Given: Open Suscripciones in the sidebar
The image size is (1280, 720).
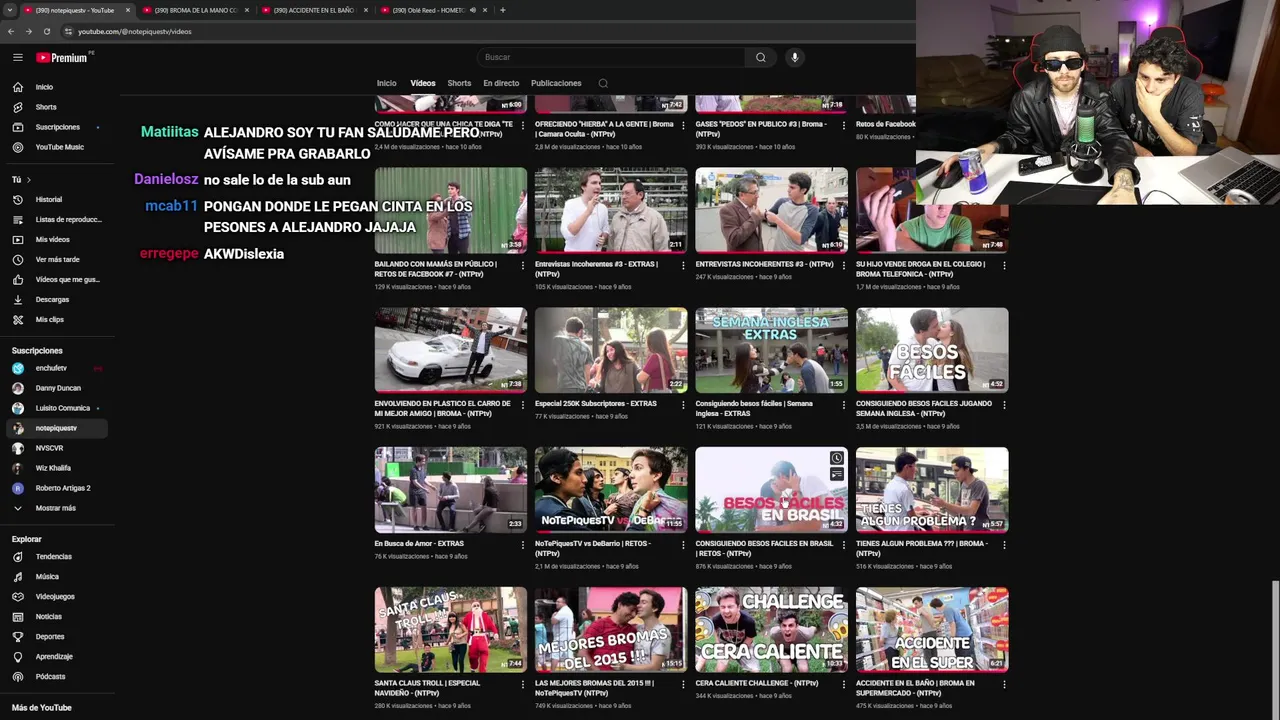Looking at the screenshot, I should click(x=57, y=127).
